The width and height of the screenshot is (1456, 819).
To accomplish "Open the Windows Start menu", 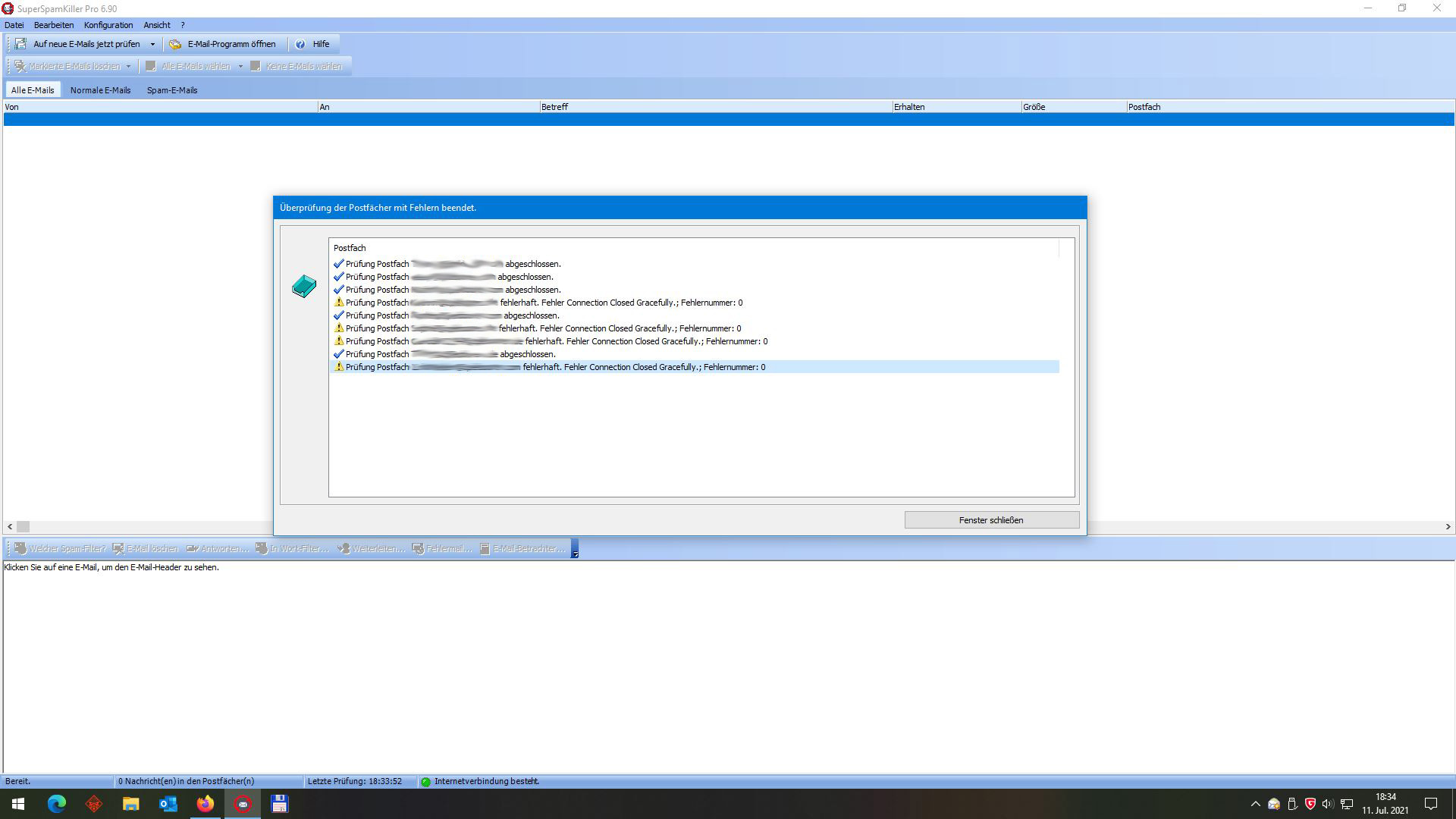I will click(18, 804).
